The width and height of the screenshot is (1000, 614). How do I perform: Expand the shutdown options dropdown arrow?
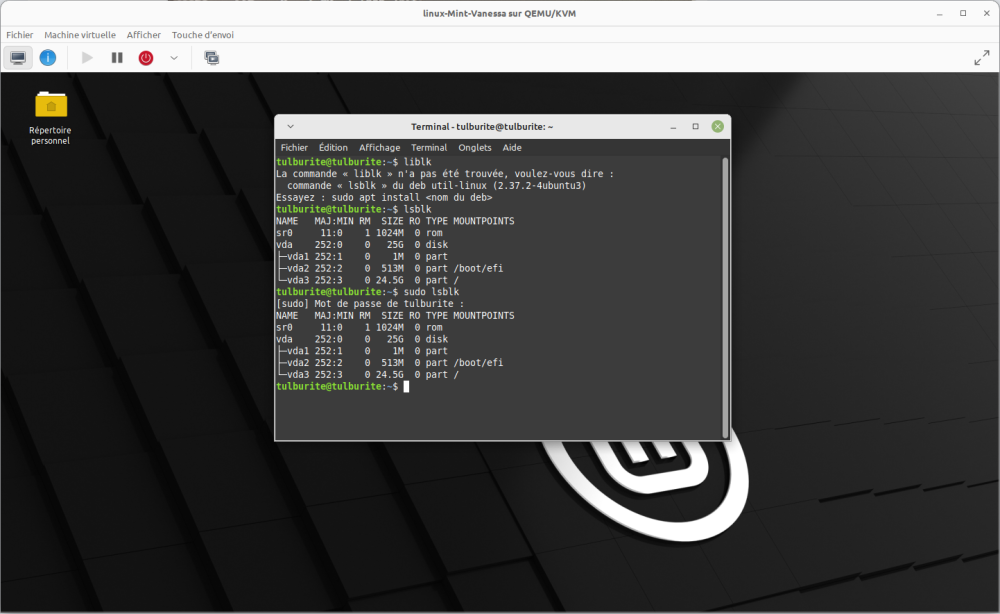click(174, 58)
